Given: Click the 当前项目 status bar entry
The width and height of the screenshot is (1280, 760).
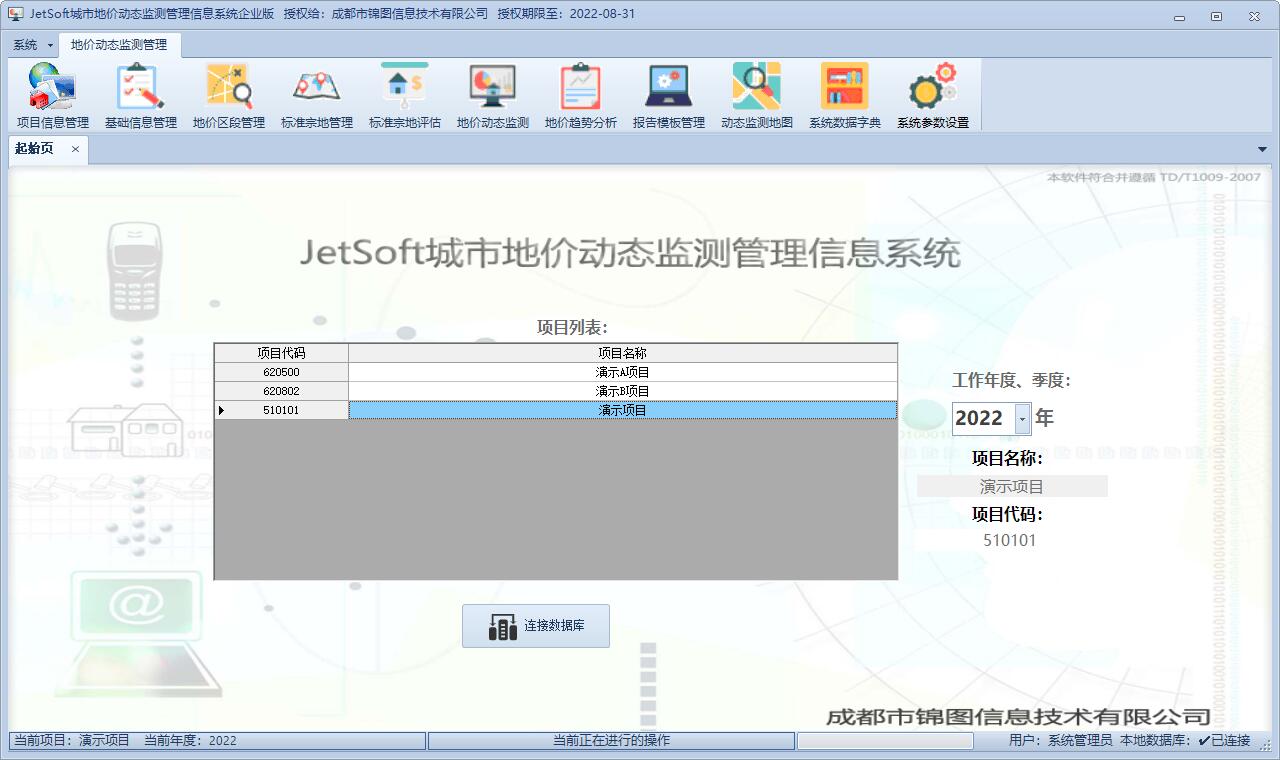Looking at the screenshot, I should [71, 741].
